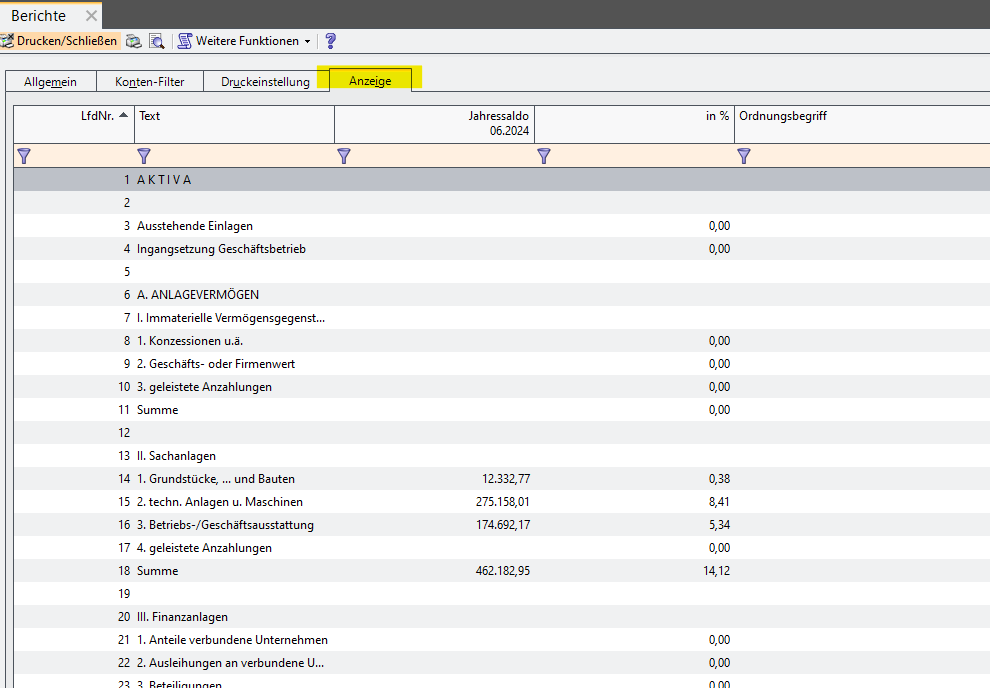Click the Drucken/Schließen toolbar button
This screenshot has height=688, width=990.
click(60, 41)
